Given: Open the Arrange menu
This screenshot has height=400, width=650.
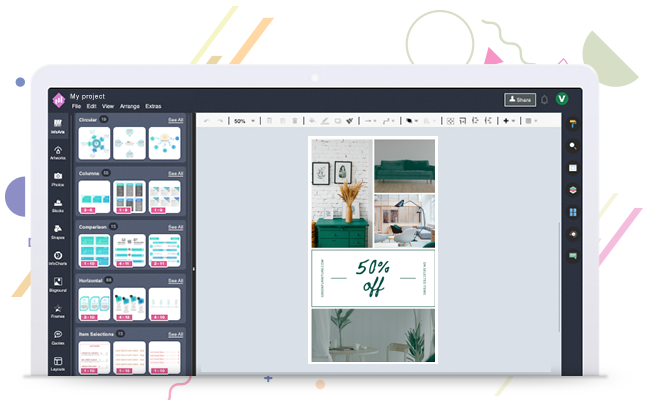Looking at the screenshot, I should [x=129, y=106].
